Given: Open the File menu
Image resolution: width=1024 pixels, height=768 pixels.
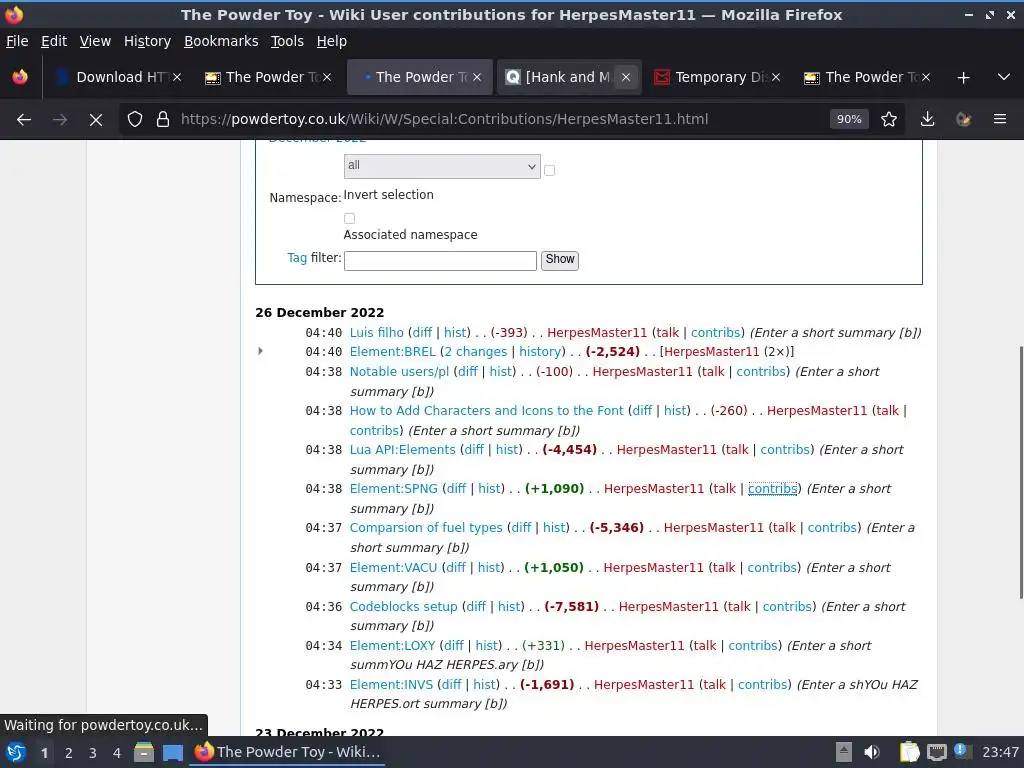Looking at the screenshot, I should point(17,41).
